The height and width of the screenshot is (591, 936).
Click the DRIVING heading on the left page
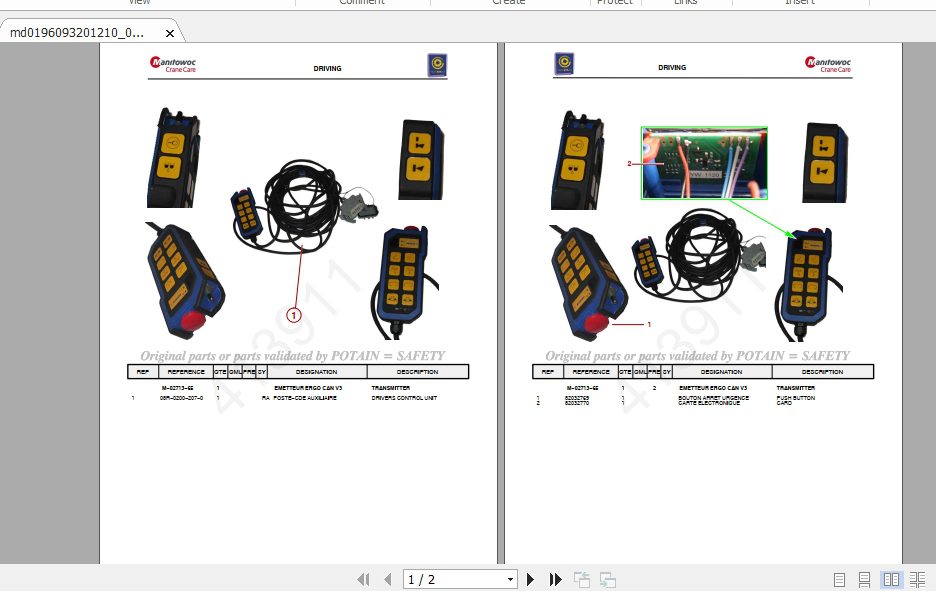327,68
